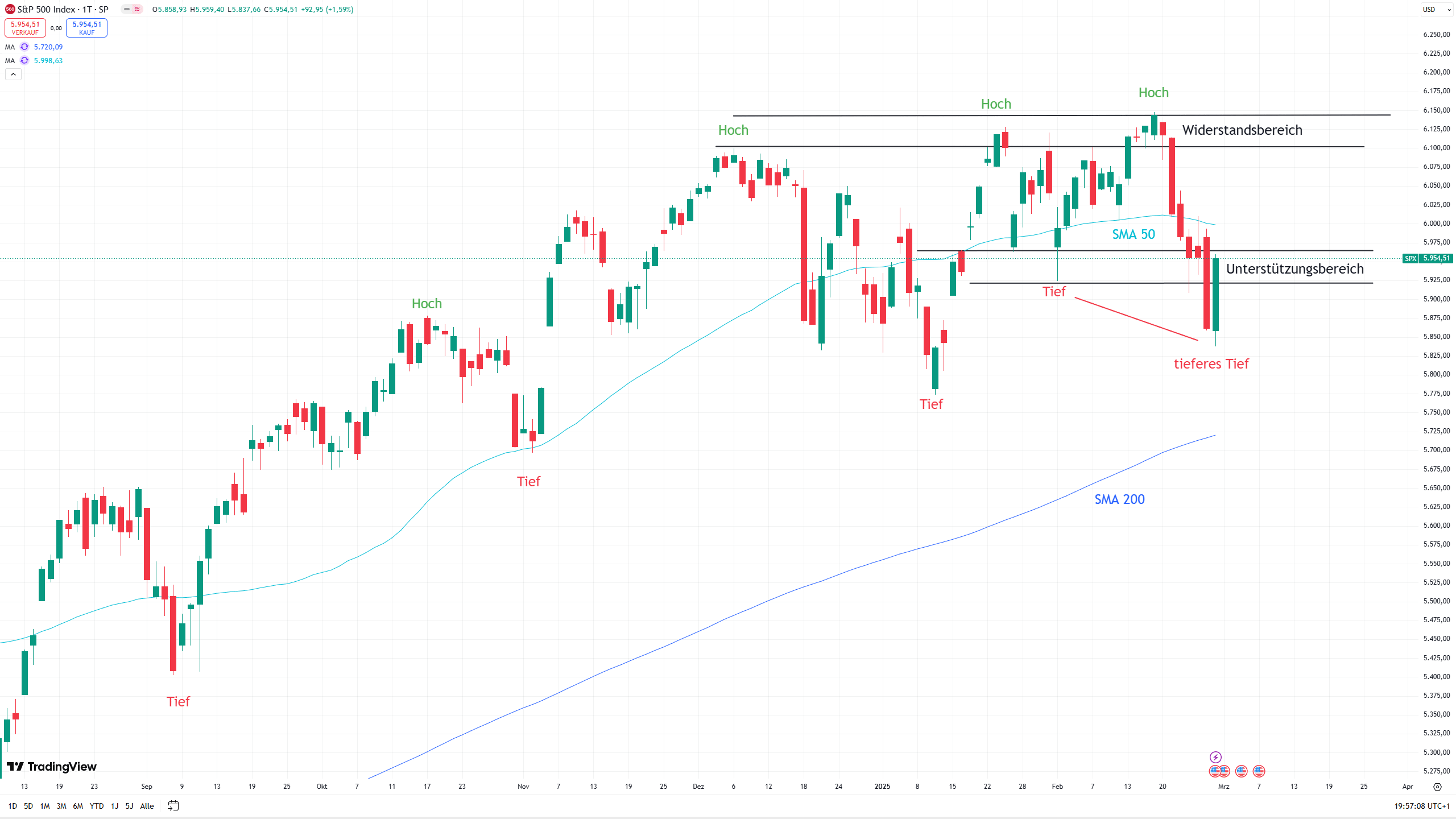
Task: Click the high price H5.959,40
Action: (207, 10)
